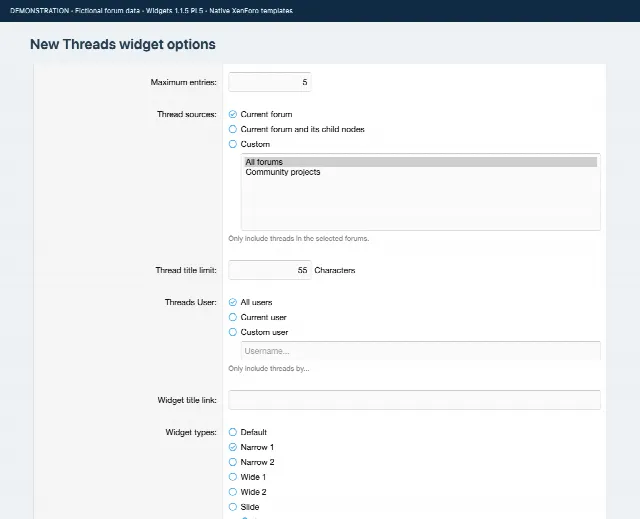Click the DEMONSTRATION header banner text
This screenshot has height=519, width=640.
tap(151, 11)
